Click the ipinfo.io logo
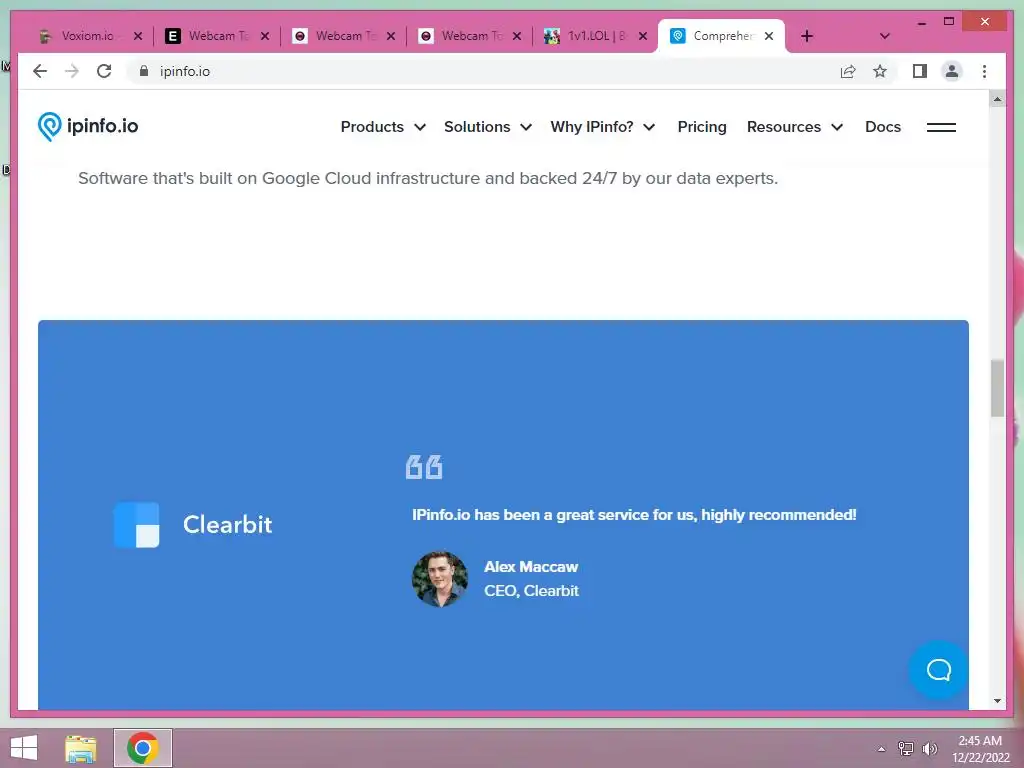The width and height of the screenshot is (1024, 768). coord(88,126)
